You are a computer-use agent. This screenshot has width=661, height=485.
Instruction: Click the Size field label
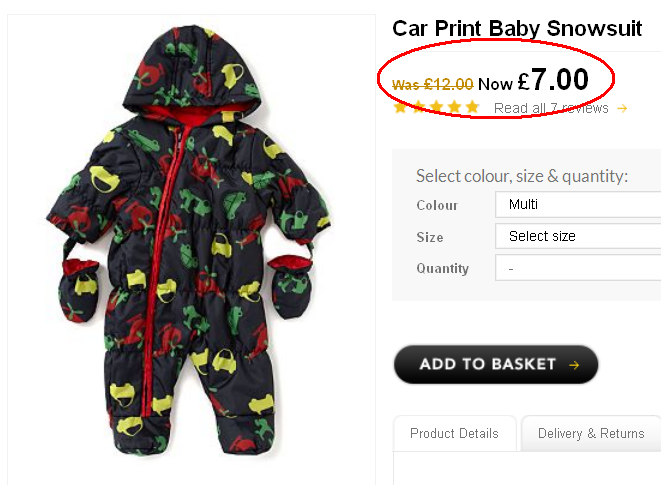430,237
